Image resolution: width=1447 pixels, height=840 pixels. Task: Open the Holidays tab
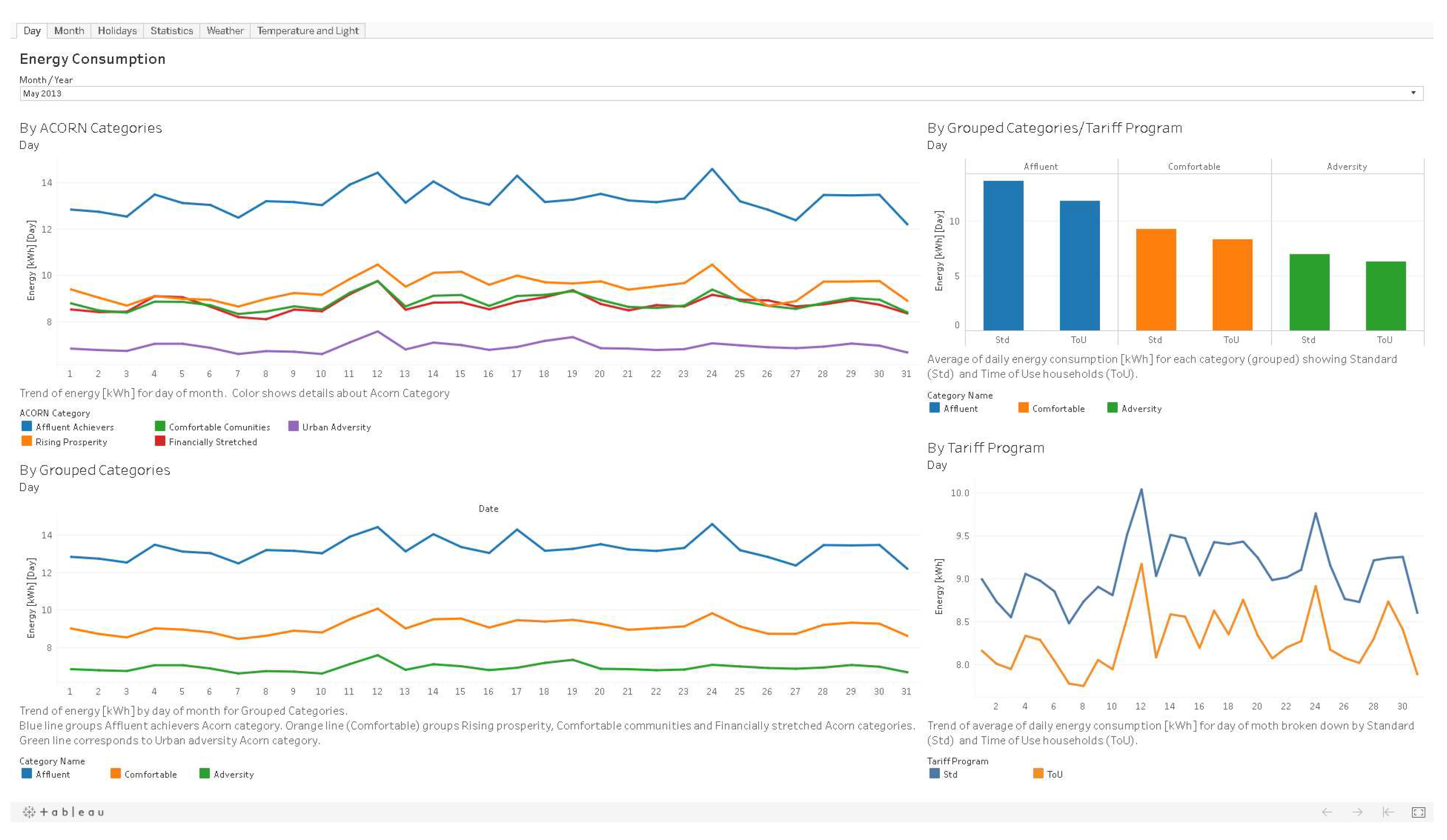[117, 30]
